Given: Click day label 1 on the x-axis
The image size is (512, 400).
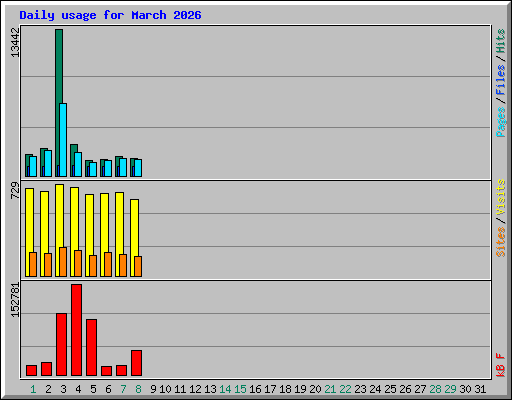Looking at the screenshot, I should click(33, 389).
